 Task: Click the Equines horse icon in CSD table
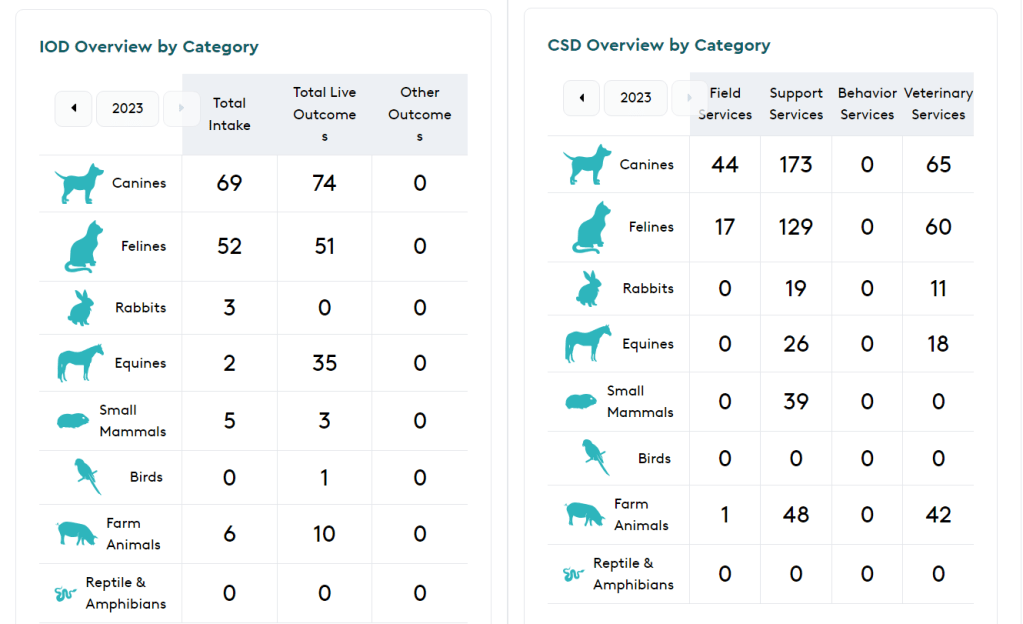click(587, 344)
